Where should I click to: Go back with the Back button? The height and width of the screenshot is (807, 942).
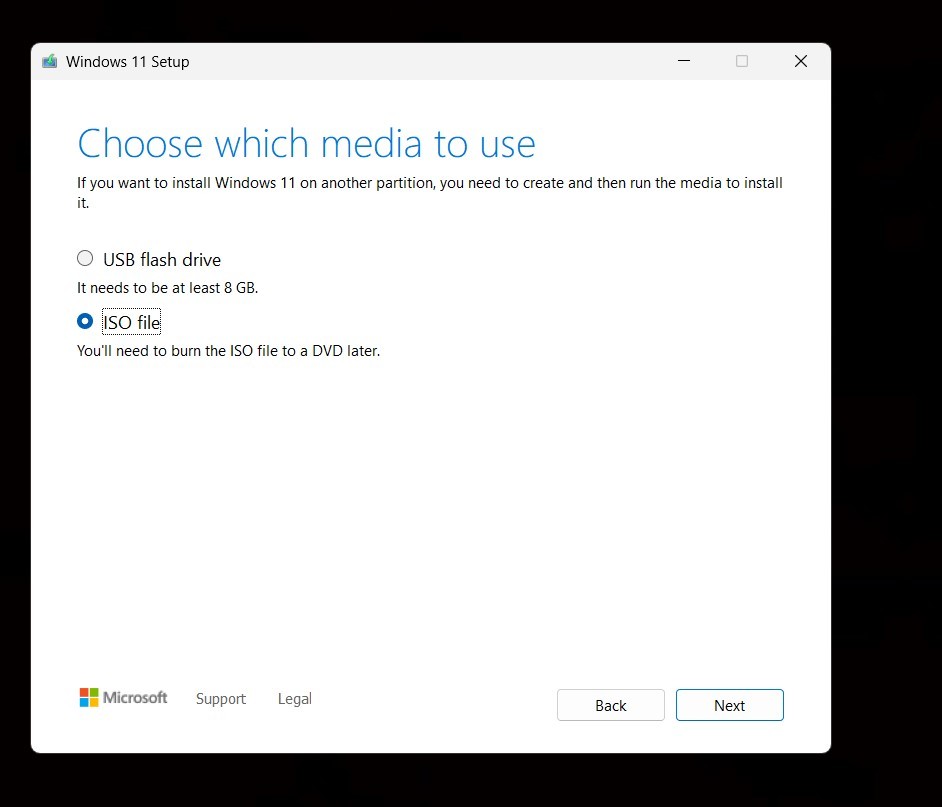610,705
